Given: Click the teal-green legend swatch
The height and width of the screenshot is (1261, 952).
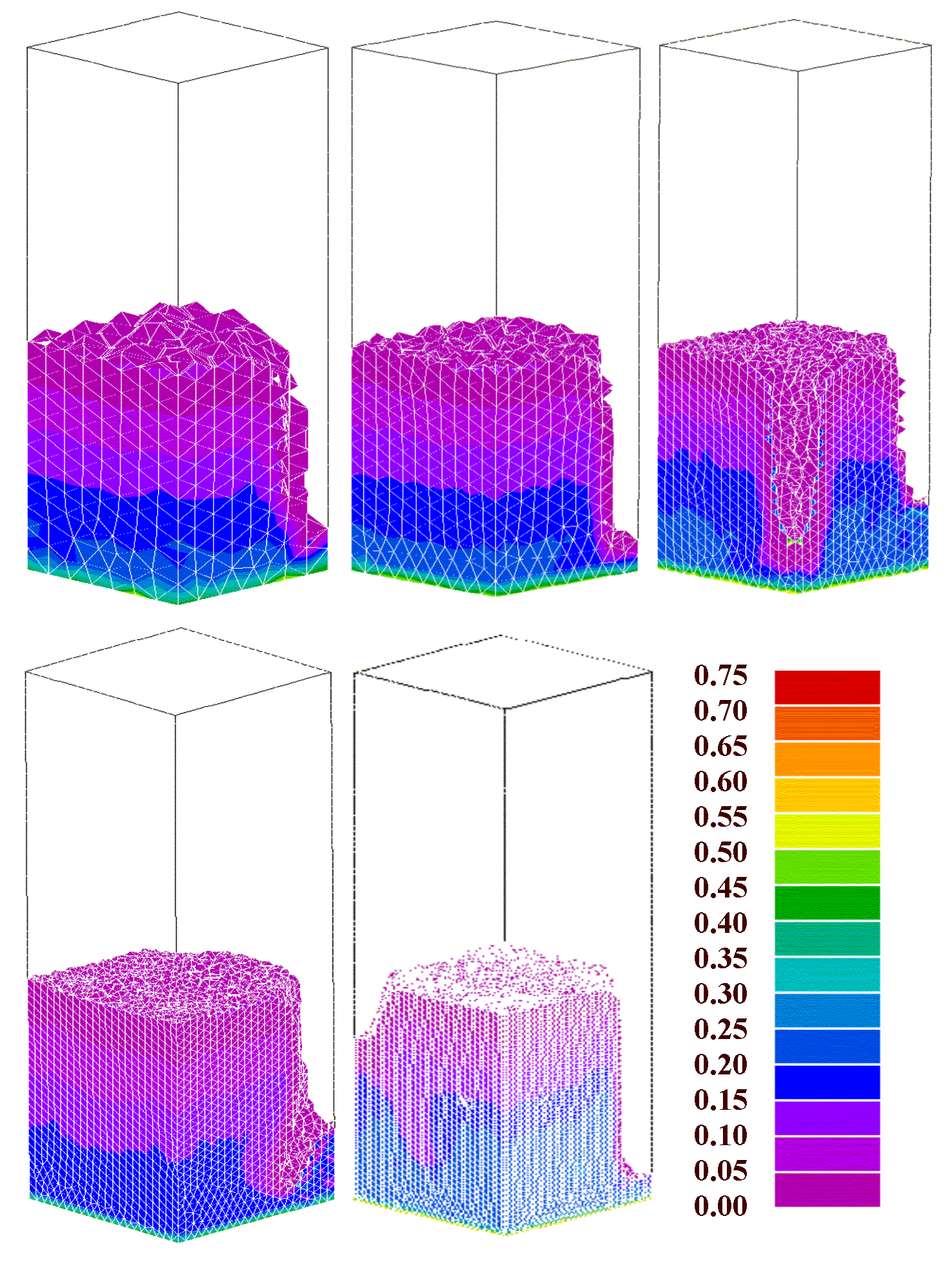Looking at the screenshot, I should 827,939.
